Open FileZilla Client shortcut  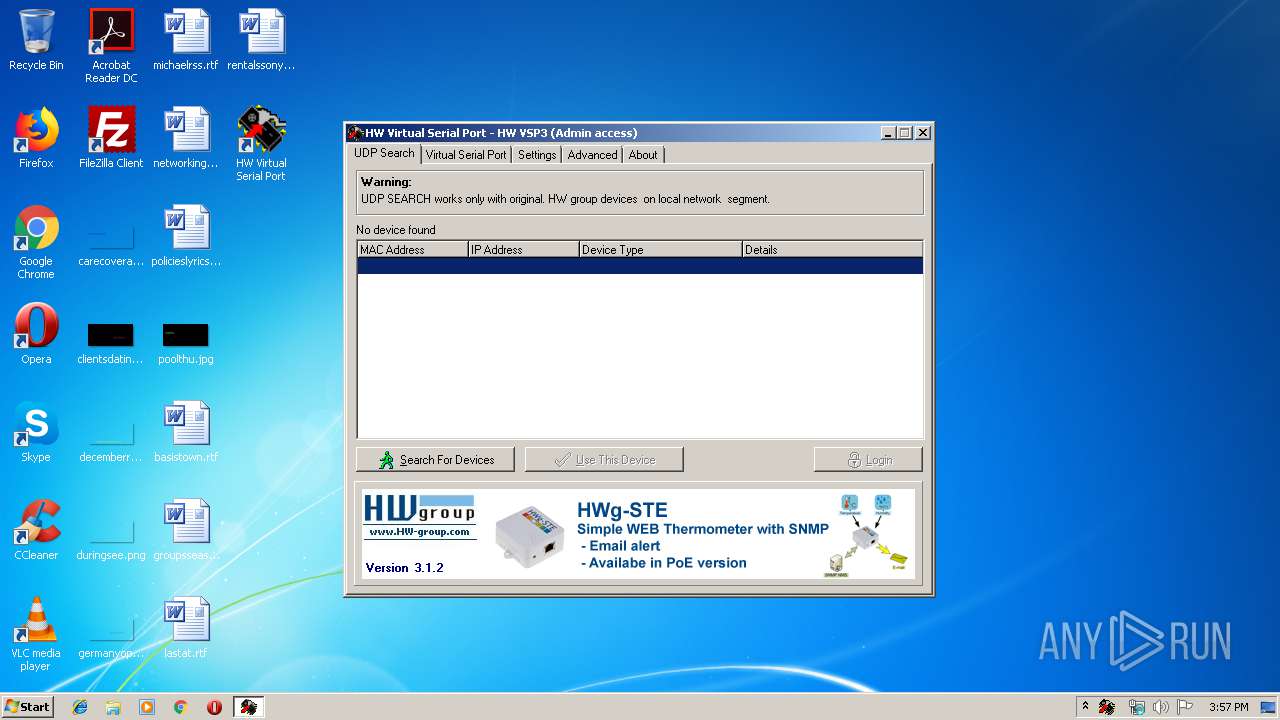(x=111, y=138)
